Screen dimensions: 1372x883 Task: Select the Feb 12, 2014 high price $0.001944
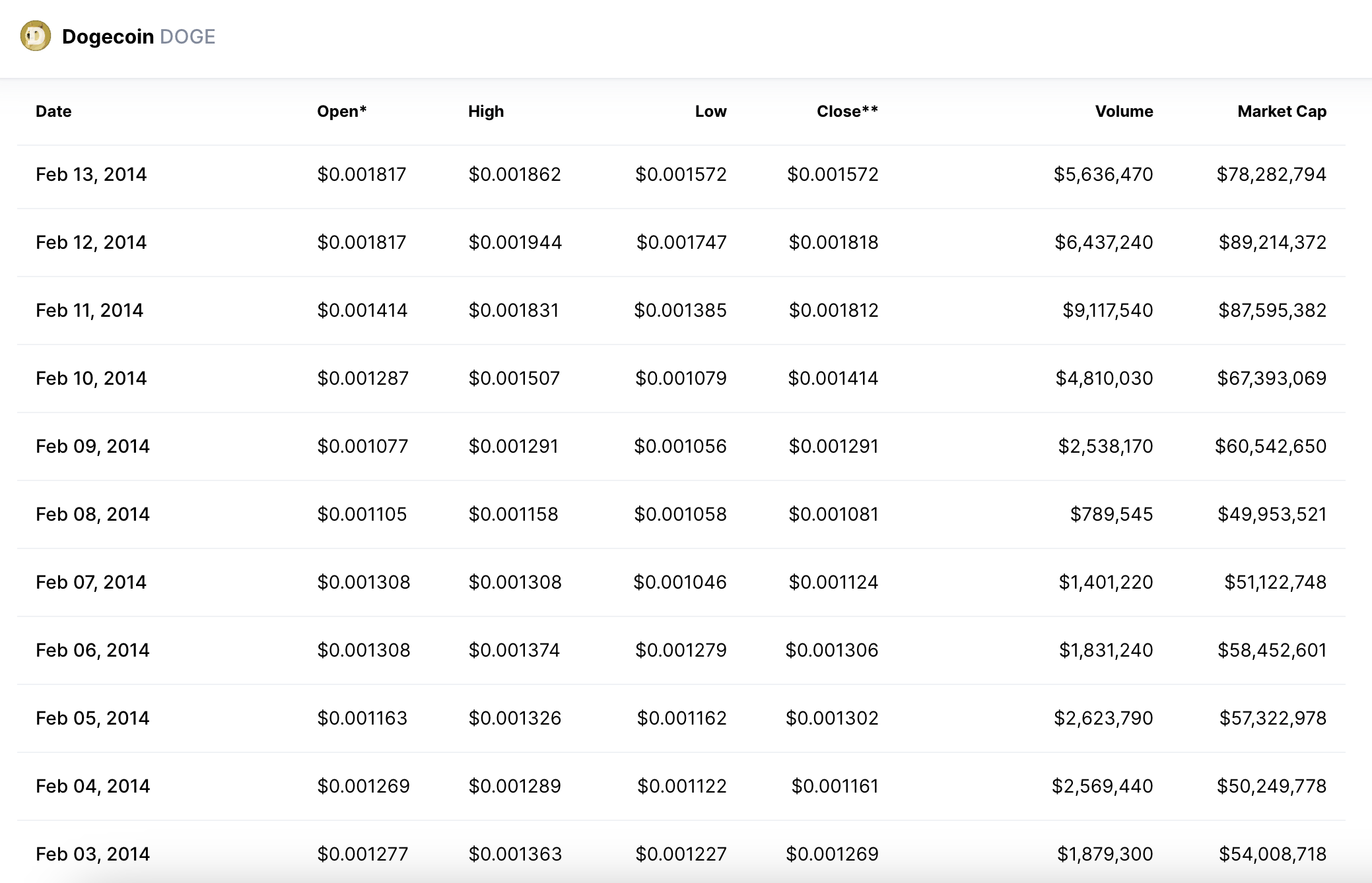(x=515, y=242)
